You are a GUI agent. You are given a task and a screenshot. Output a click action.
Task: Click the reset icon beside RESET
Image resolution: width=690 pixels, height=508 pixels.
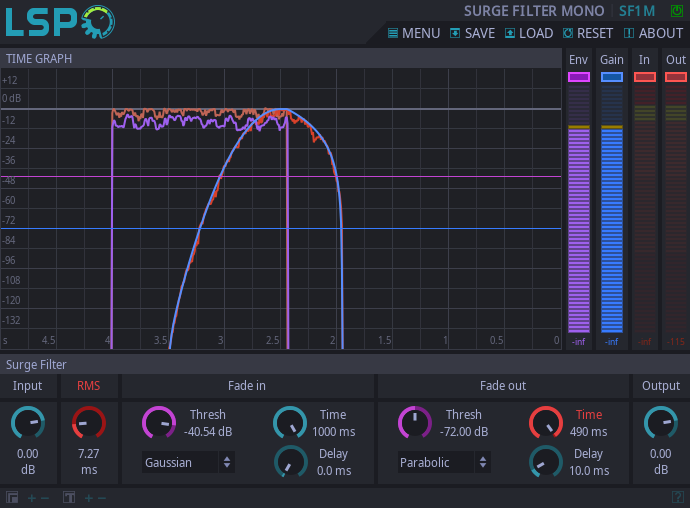[x=568, y=33]
